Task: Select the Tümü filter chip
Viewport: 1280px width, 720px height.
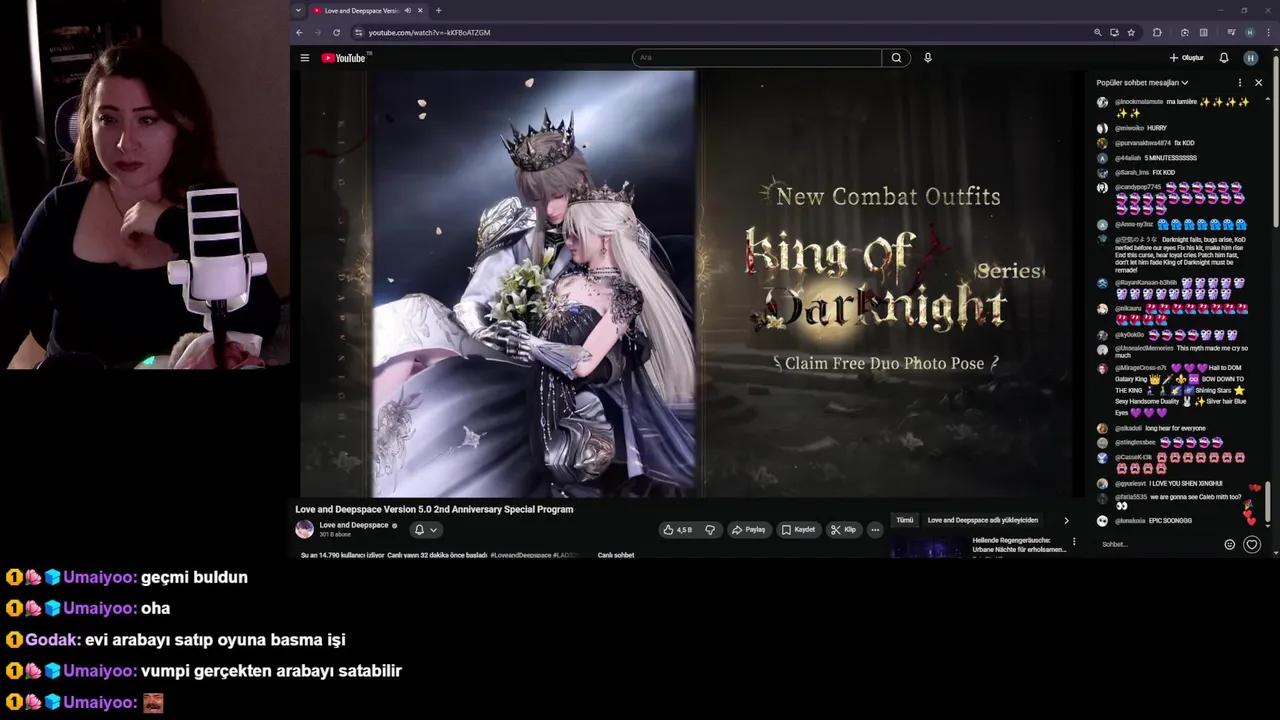Action: tap(904, 520)
